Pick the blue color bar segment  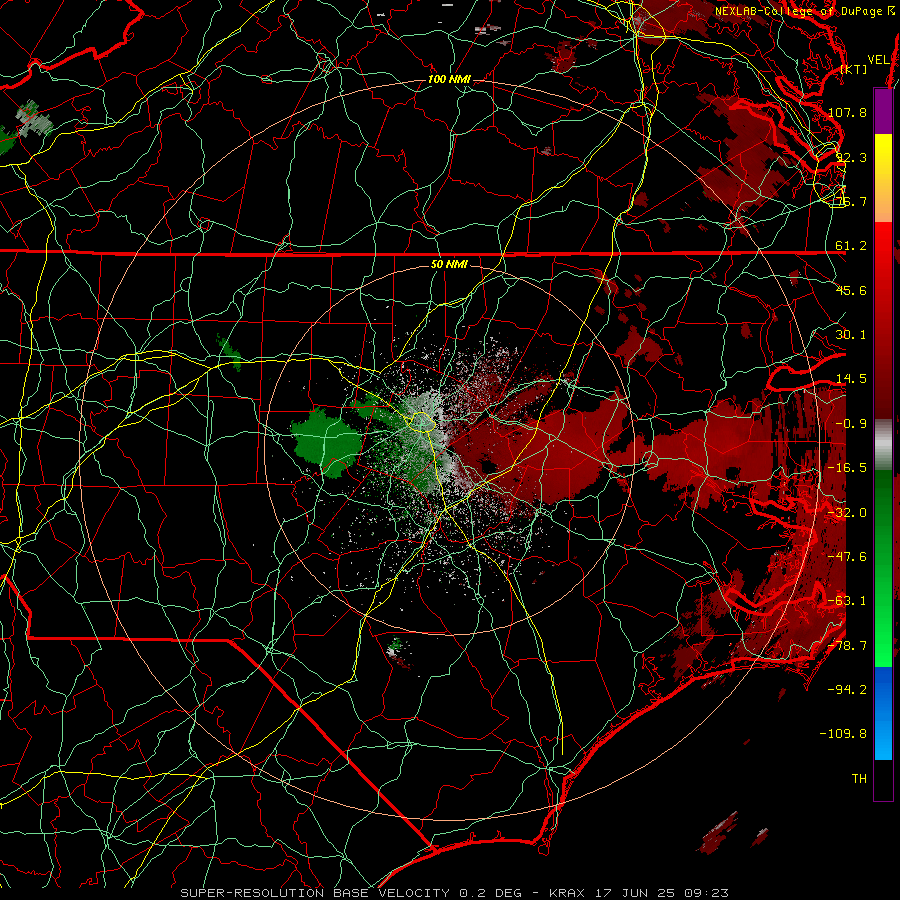[x=883, y=689]
